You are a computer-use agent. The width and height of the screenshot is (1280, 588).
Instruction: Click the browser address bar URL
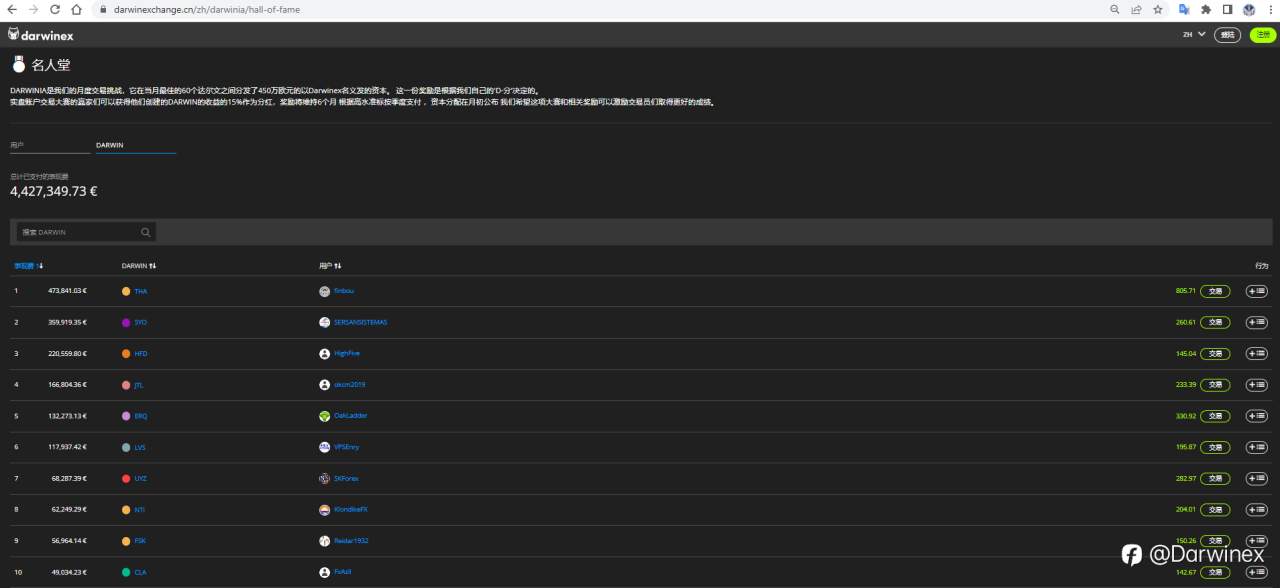(207, 9)
